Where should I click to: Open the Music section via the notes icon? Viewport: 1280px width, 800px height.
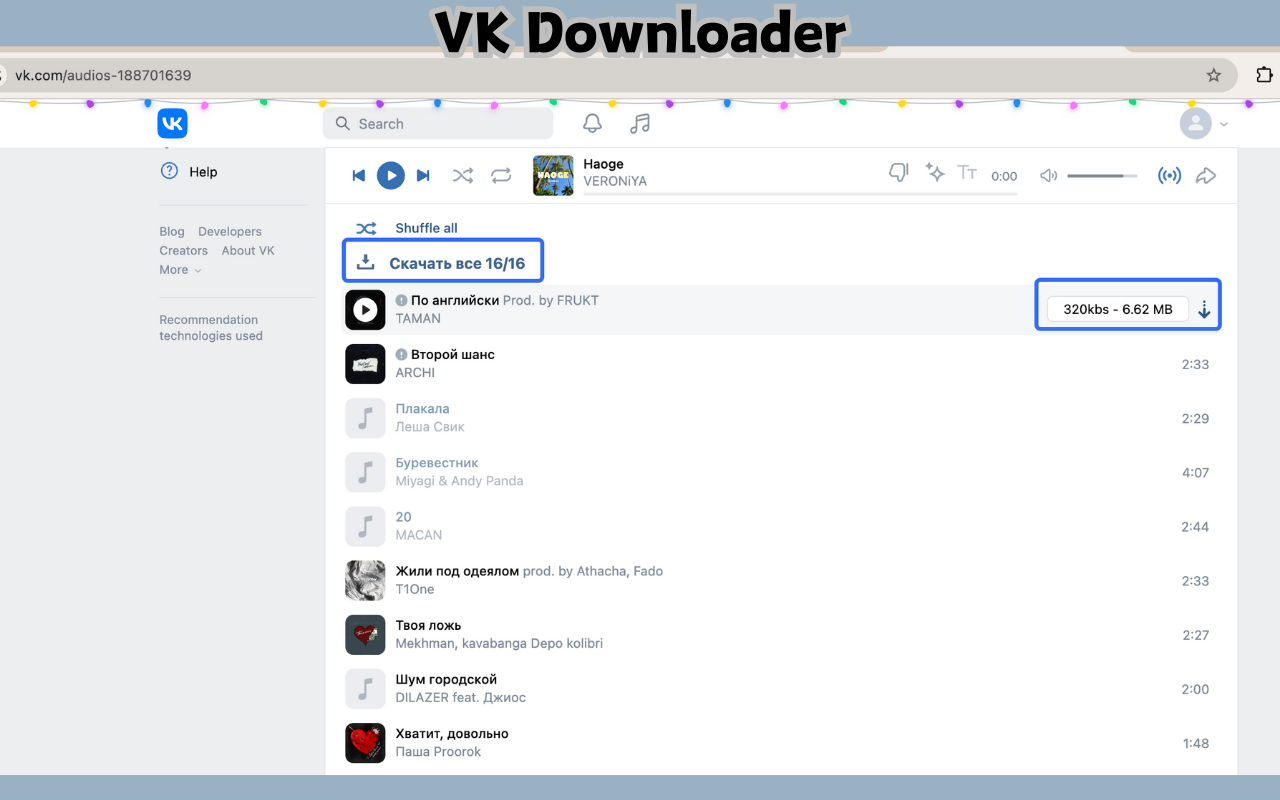pyautogui.click(x=639, y=122)
